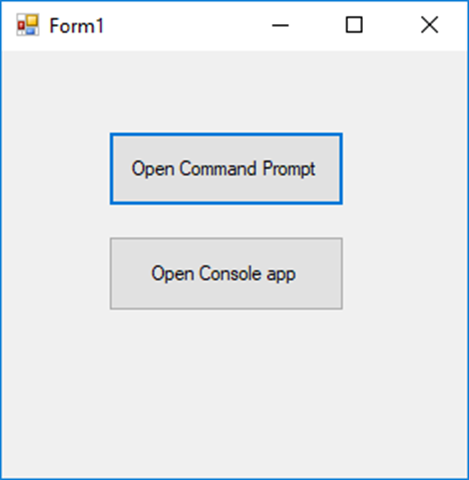Click the dash minimize icon
The height and width of the screenshot is (480, 469).
280,25
